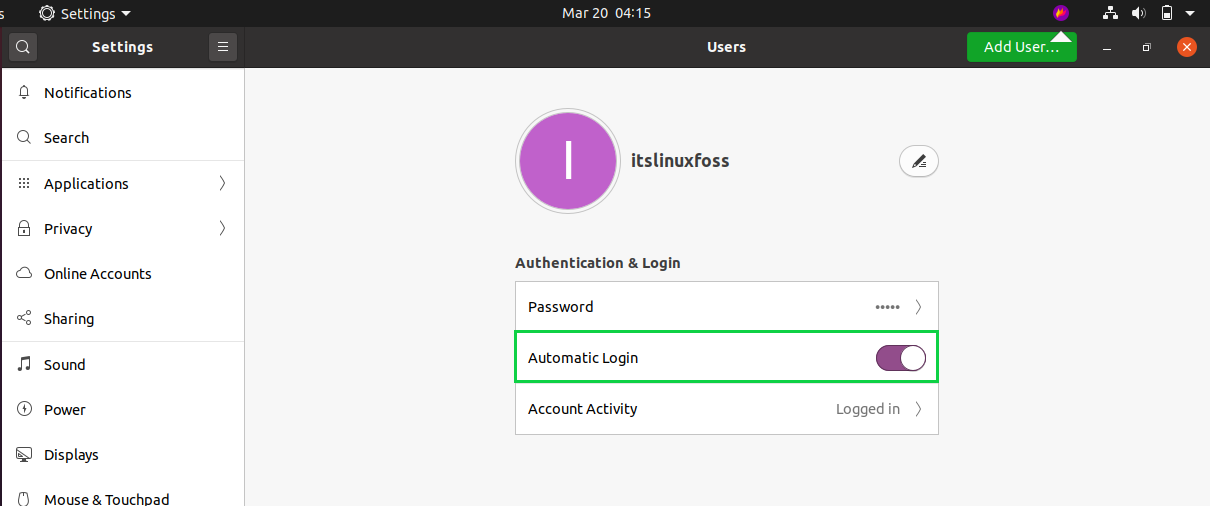
Task: Click the clock showing Mar 20 04:15
Action: [606, 13]
